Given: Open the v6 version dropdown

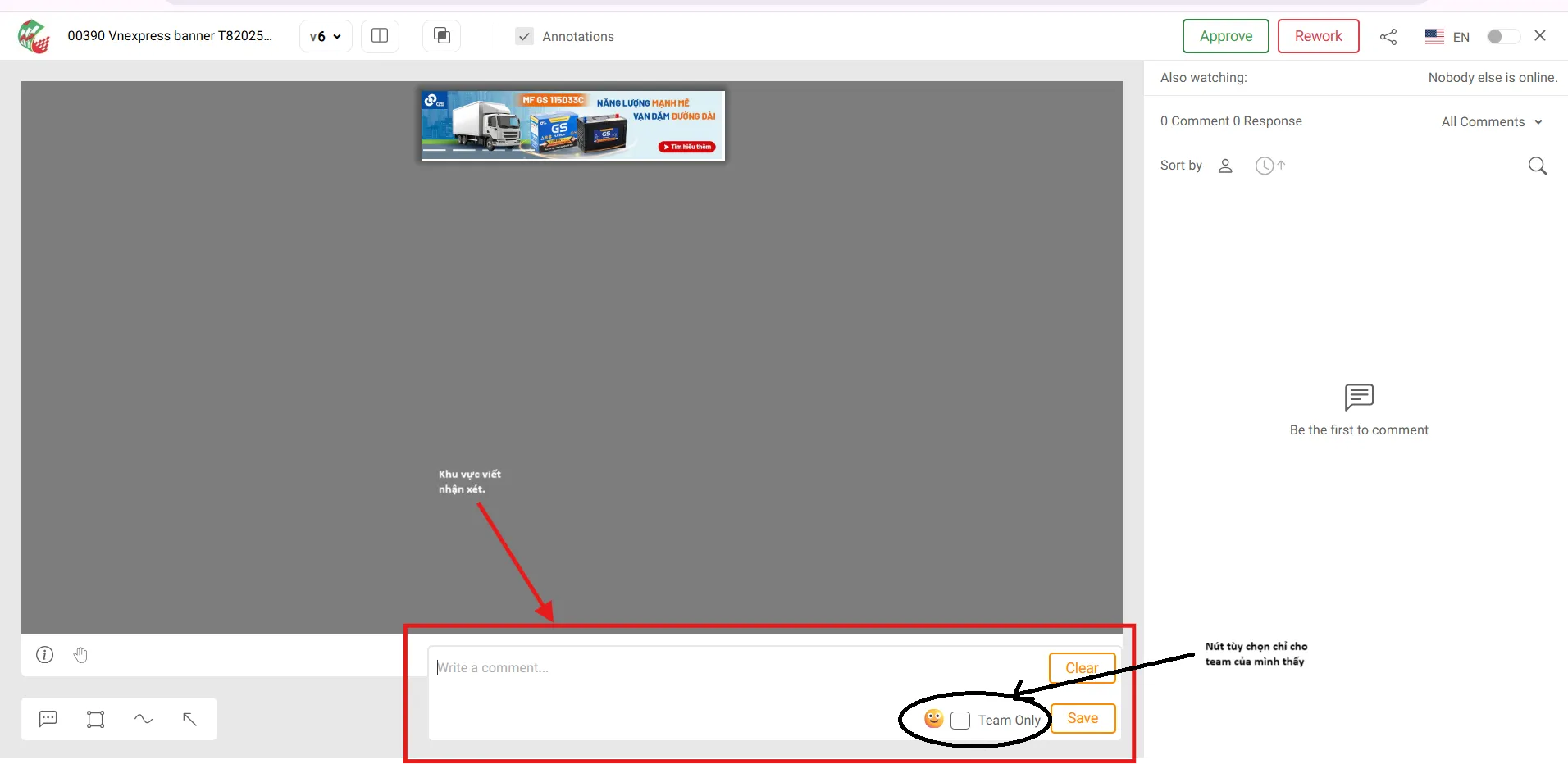Looking at the screenshot, I should [x=326, y=36].
